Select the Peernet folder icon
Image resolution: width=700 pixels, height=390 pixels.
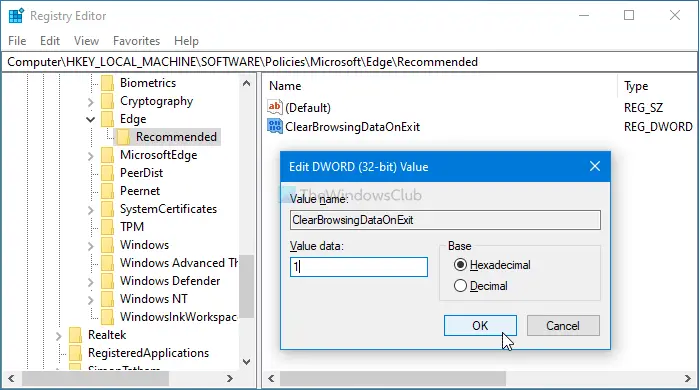pos(108,191)
